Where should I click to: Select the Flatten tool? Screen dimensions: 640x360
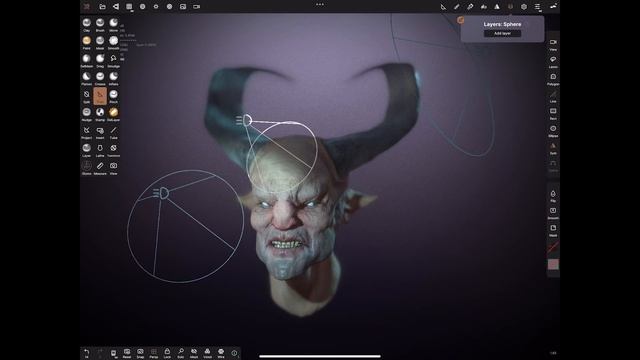click(x=87, y=78)
